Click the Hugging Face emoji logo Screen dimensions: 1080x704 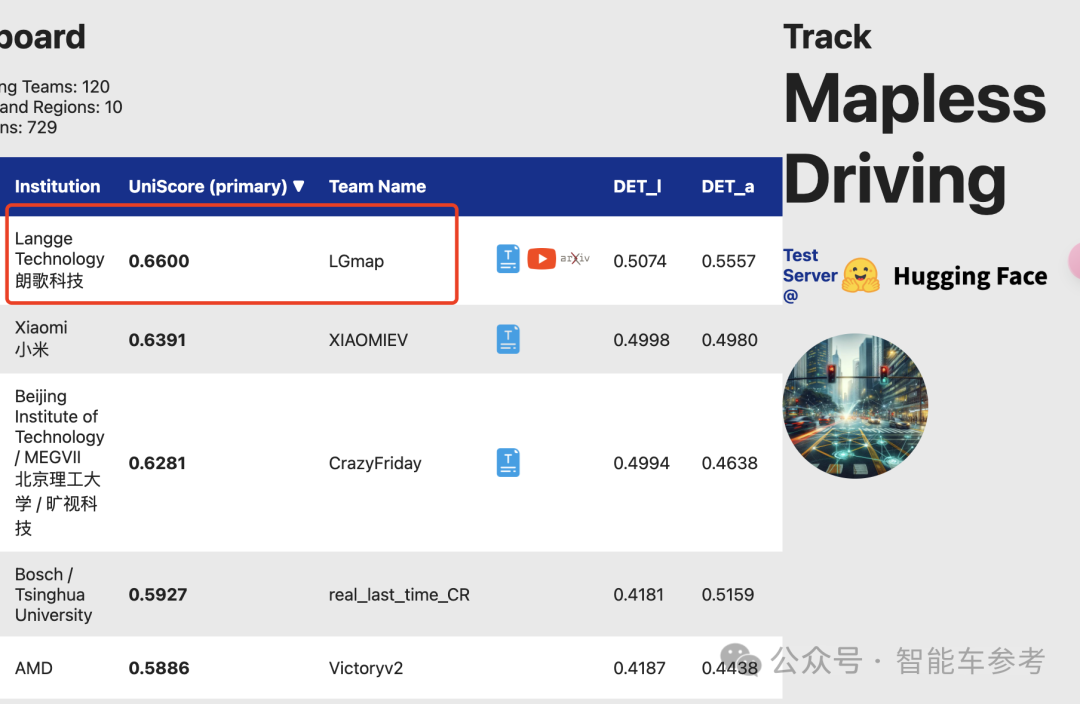[860, 276]
